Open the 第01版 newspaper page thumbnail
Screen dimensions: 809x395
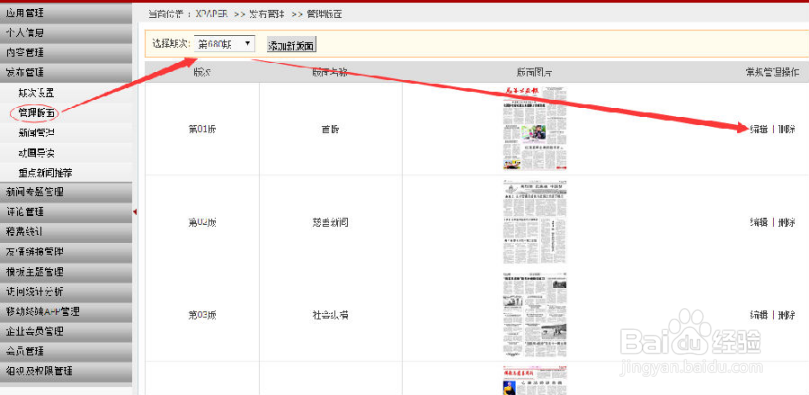coord(535,128)
